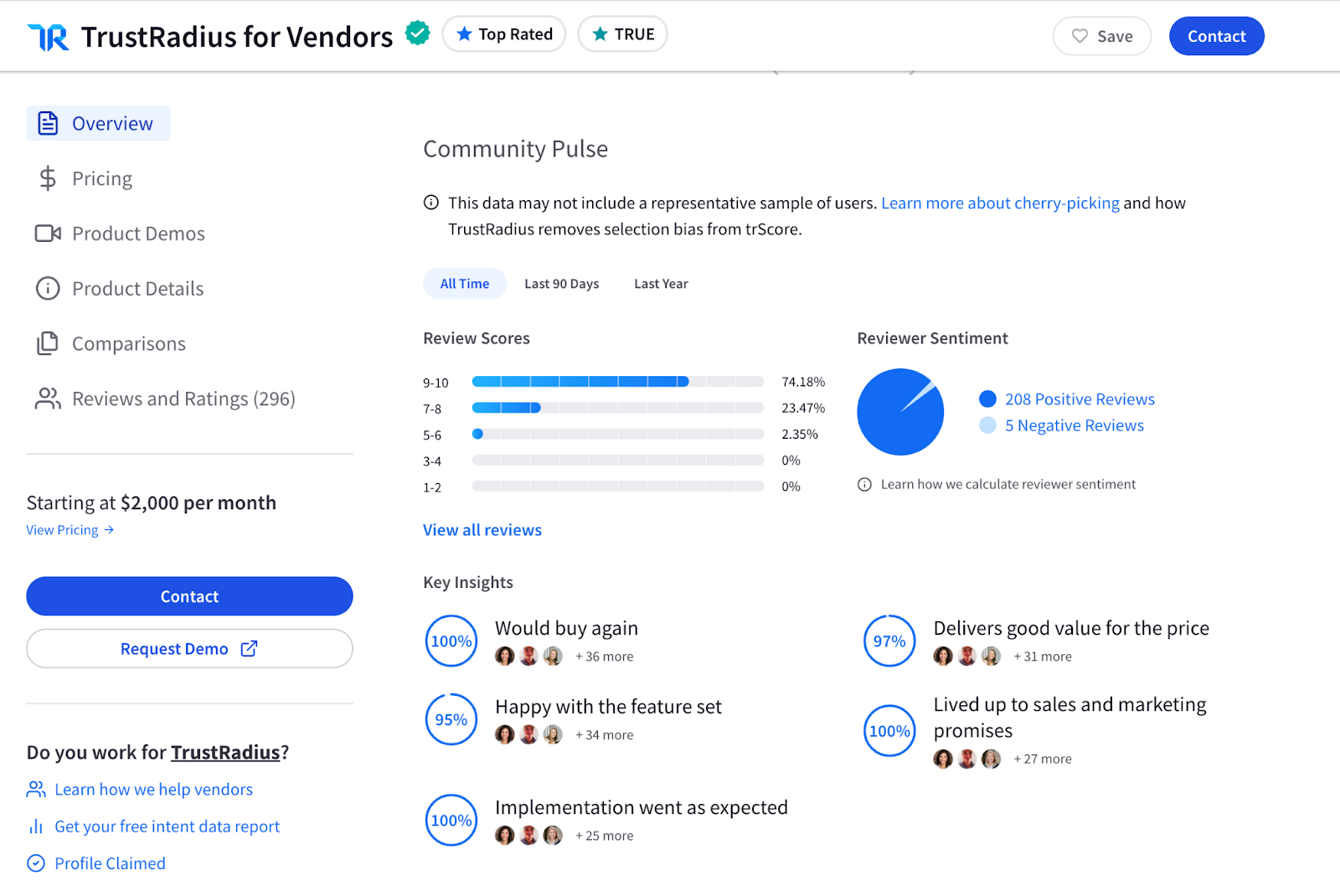
Task: Click the info icon beside reviewer sentiment explanation
Action: tap(864, 484)
